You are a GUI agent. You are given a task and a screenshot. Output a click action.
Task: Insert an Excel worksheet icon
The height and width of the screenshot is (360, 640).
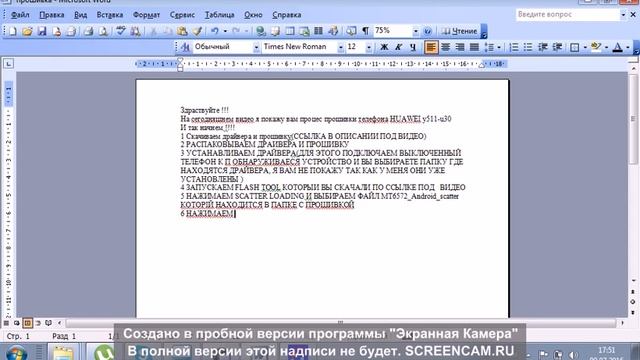(304, 31)
